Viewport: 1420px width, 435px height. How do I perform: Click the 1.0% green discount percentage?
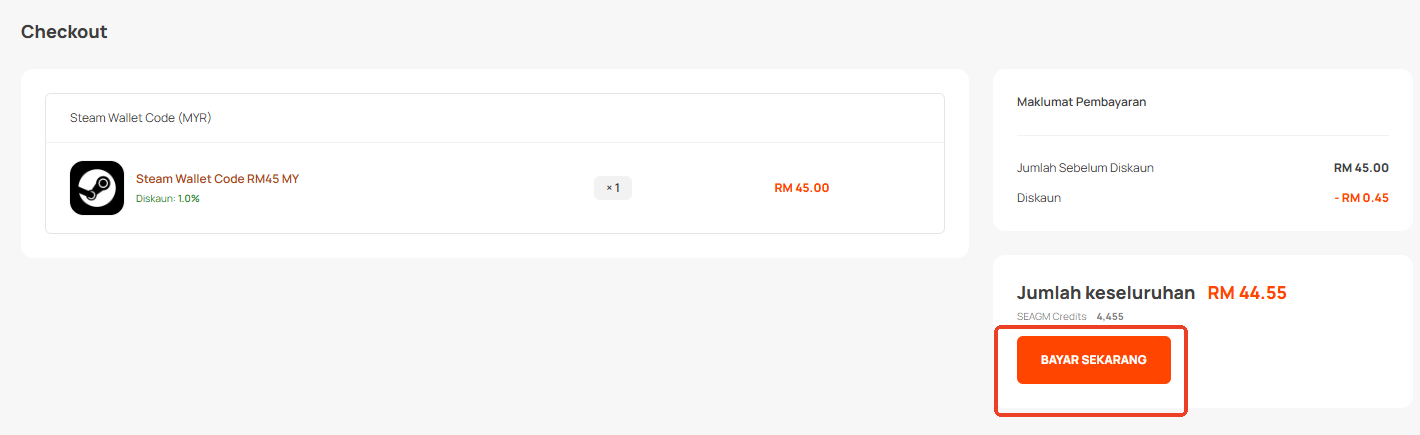189,199
